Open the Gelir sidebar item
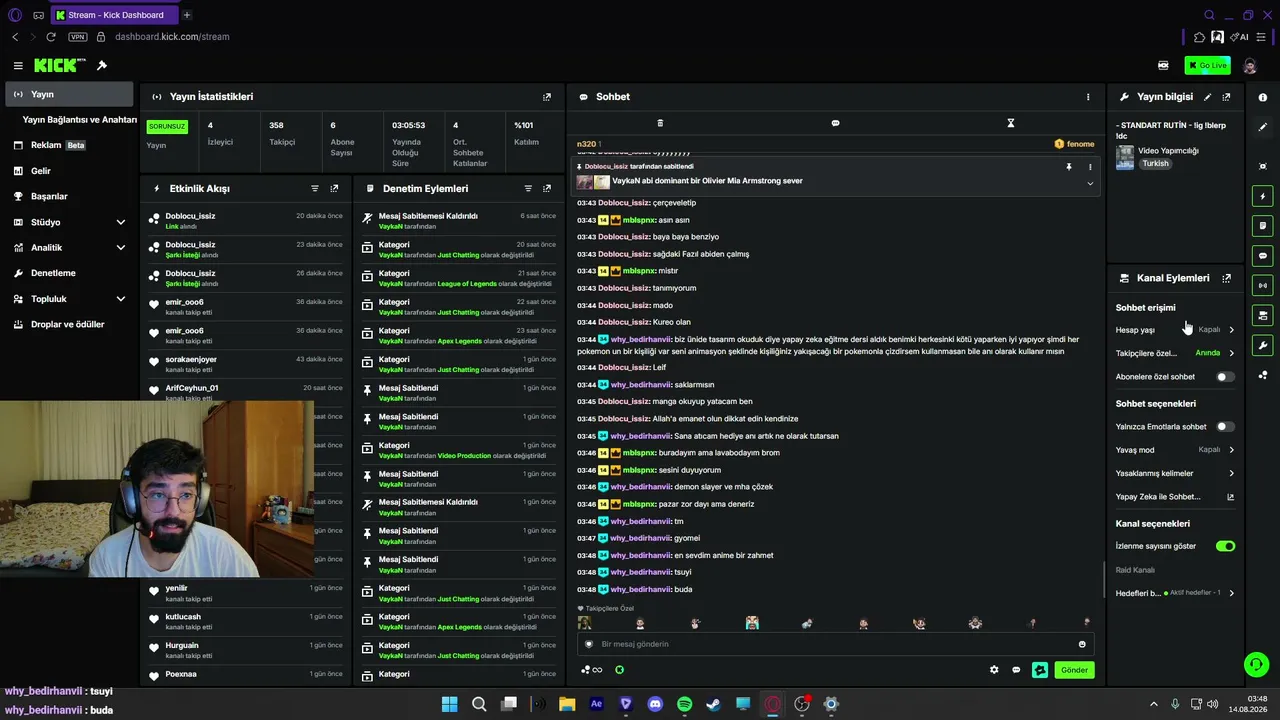This screenshot has width=1280, height=720. click(x=69, y=171)
